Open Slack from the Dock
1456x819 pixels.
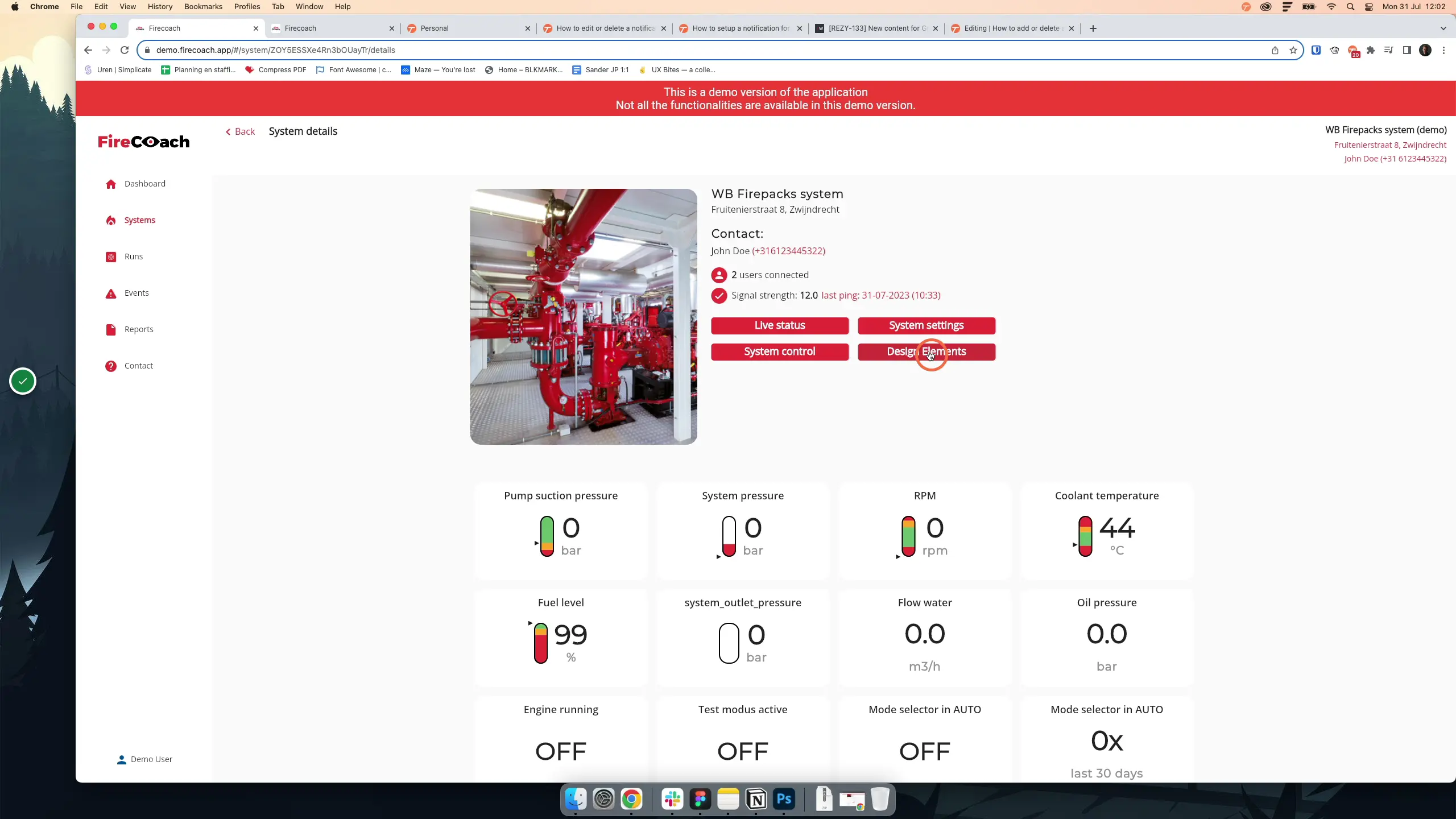(672, 799)
